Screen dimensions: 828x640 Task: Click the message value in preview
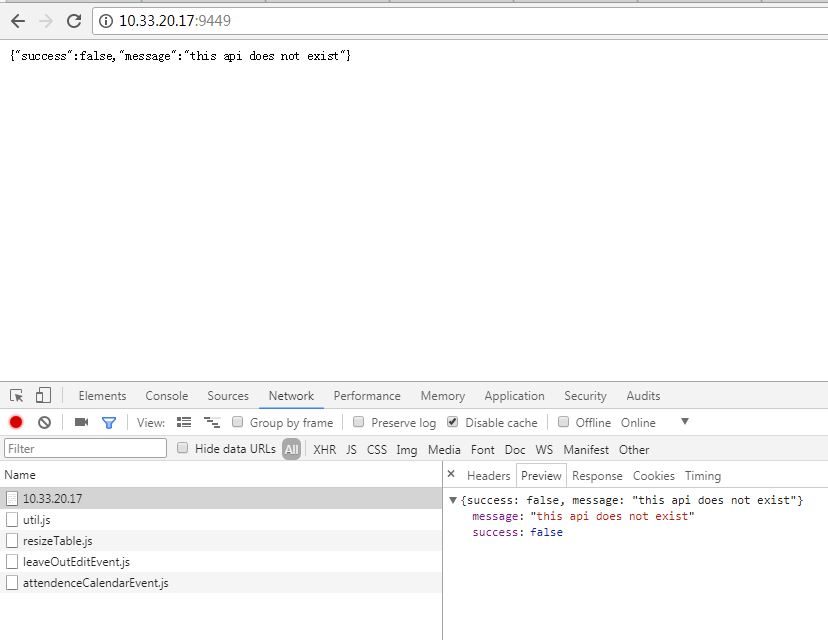click(x=613, y=516)
